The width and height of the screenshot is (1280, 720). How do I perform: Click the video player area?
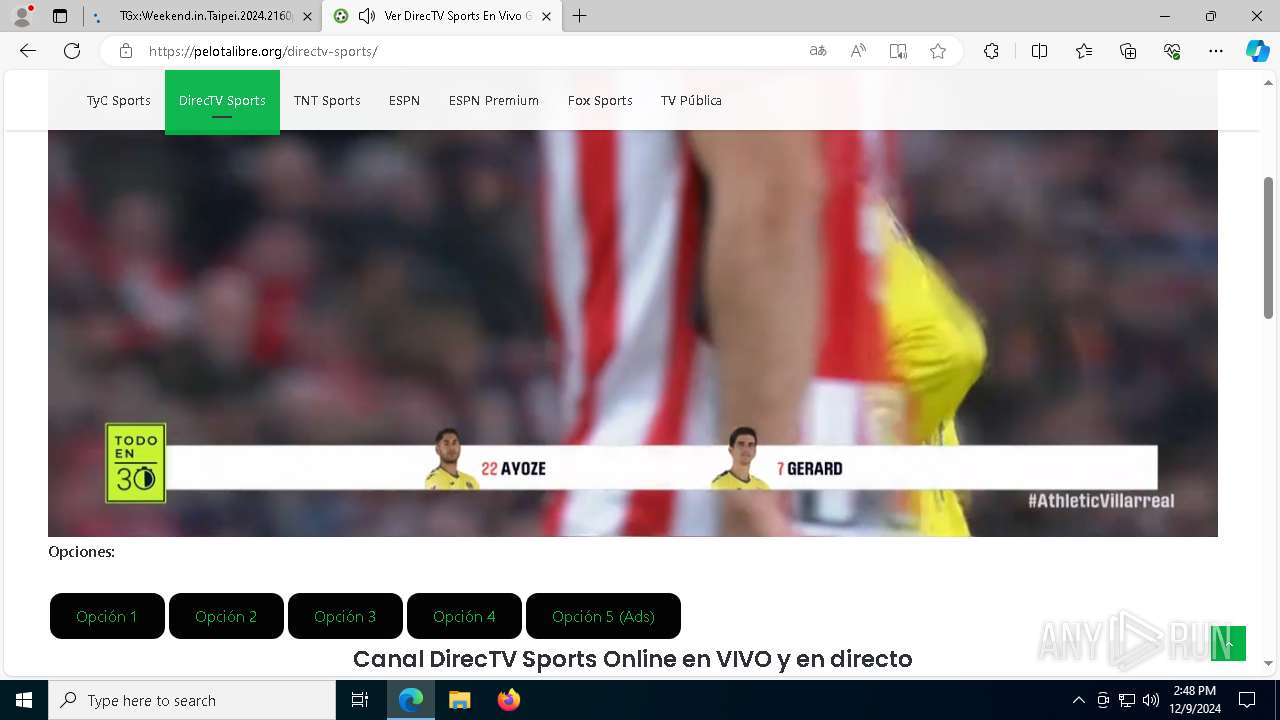pyautogui.click(x=633, y=333)
